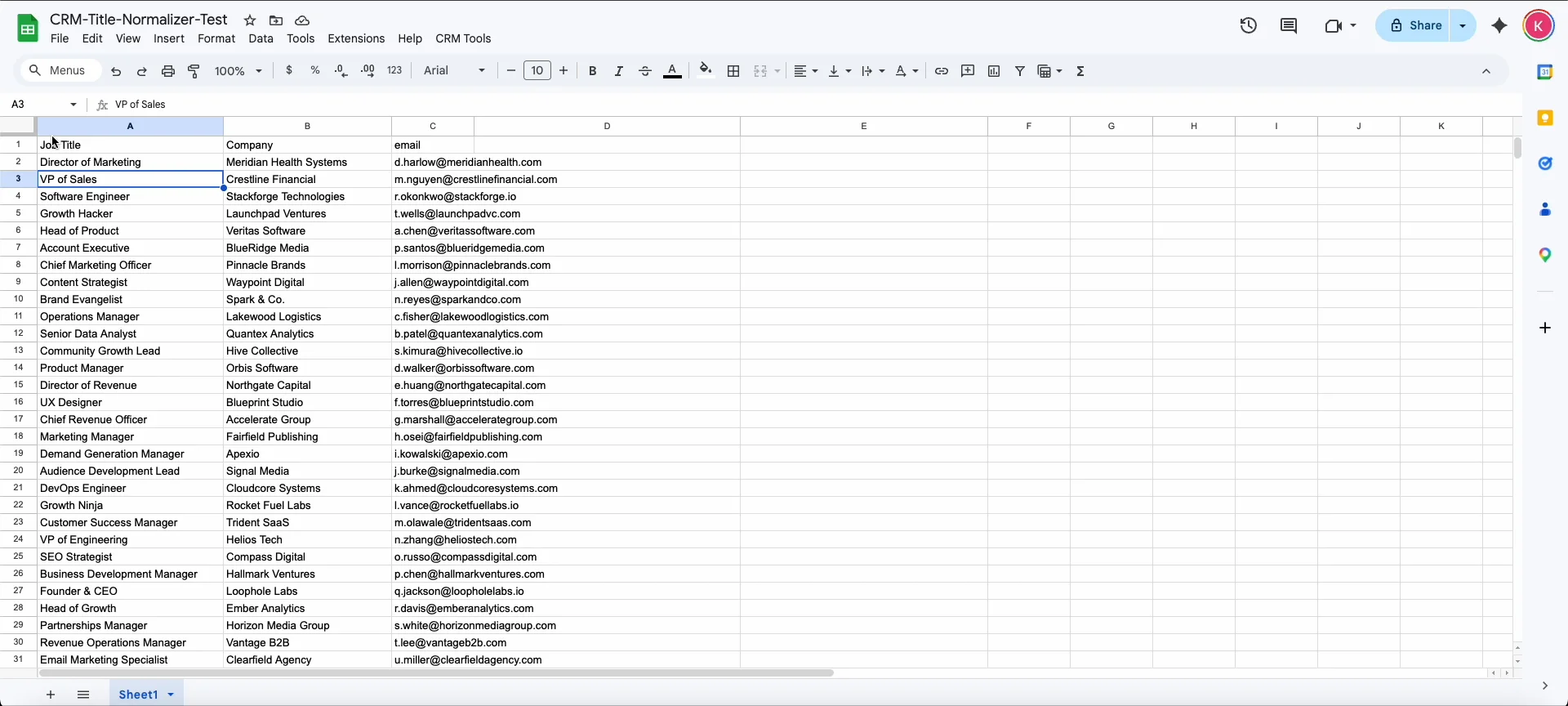This screenshot has height=706, width=1568.
Task: Open vertical align dropdown
Action: point(840,71)
